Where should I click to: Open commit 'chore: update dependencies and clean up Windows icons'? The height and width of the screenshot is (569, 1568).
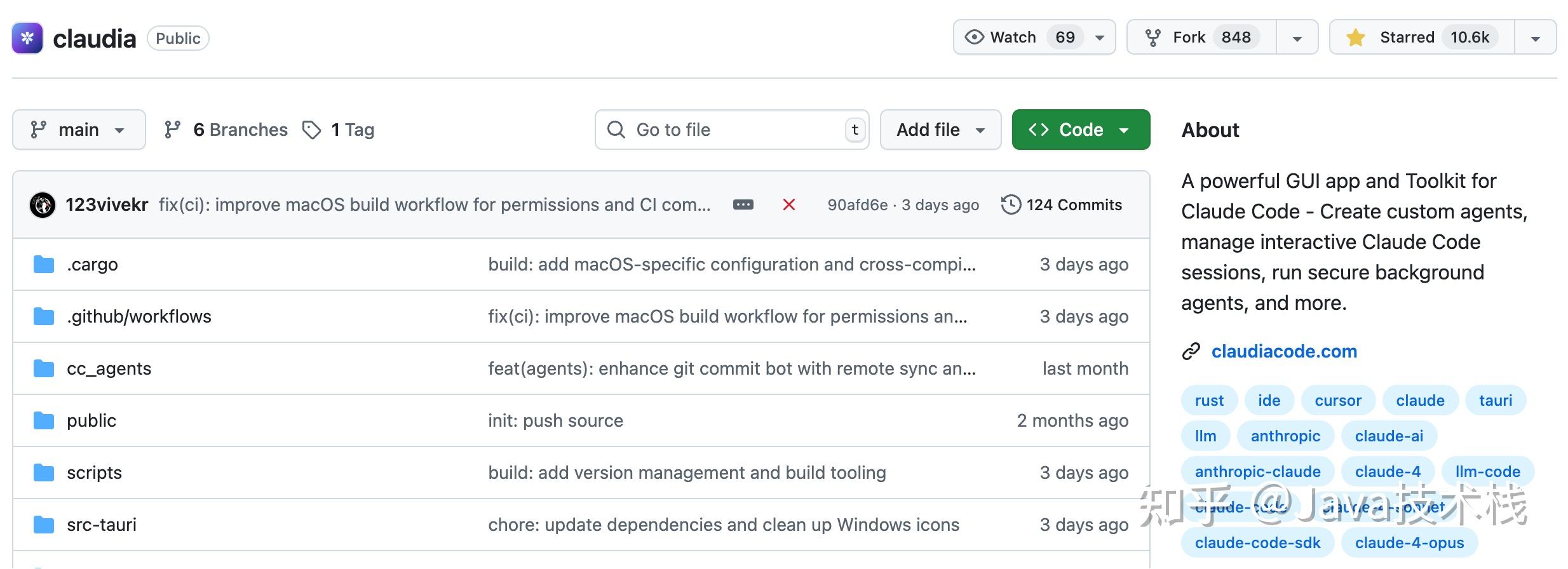(724, 525)
